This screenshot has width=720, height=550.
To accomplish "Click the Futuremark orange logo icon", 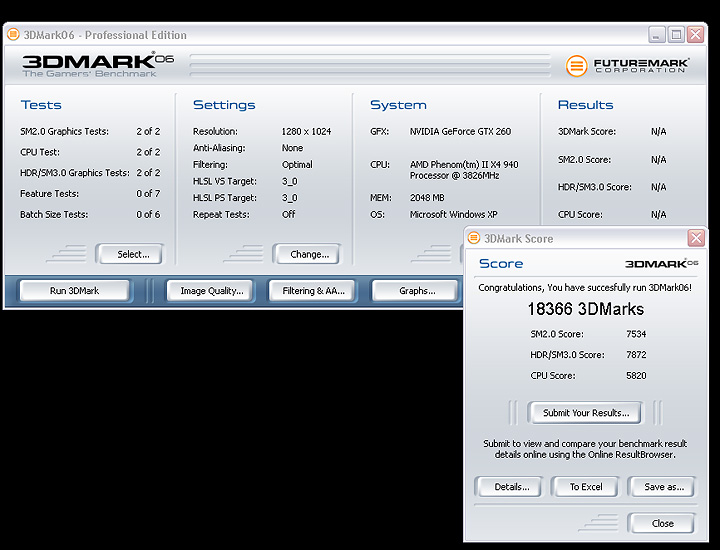I will 576,66.
